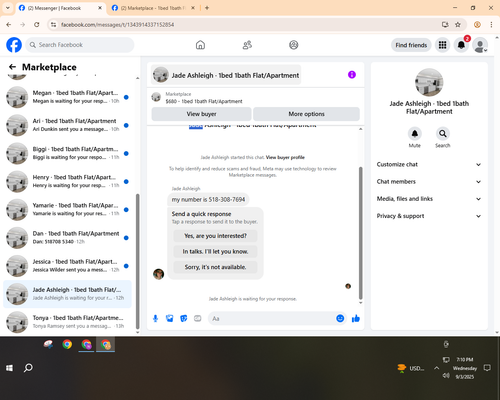Click the Chrome address bar URL
Image resolution: width=500 pixels, height=400 pixels.
coord(117,25)
